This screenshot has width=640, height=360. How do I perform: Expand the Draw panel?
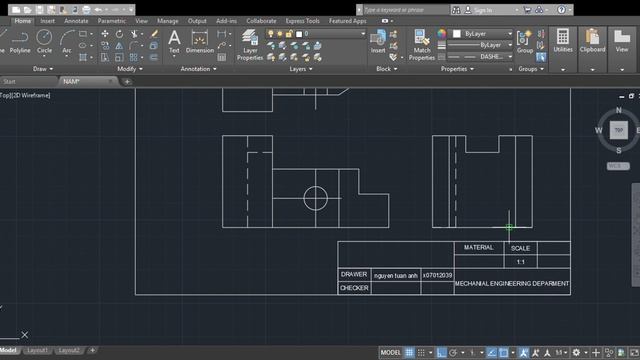[43, 69]
